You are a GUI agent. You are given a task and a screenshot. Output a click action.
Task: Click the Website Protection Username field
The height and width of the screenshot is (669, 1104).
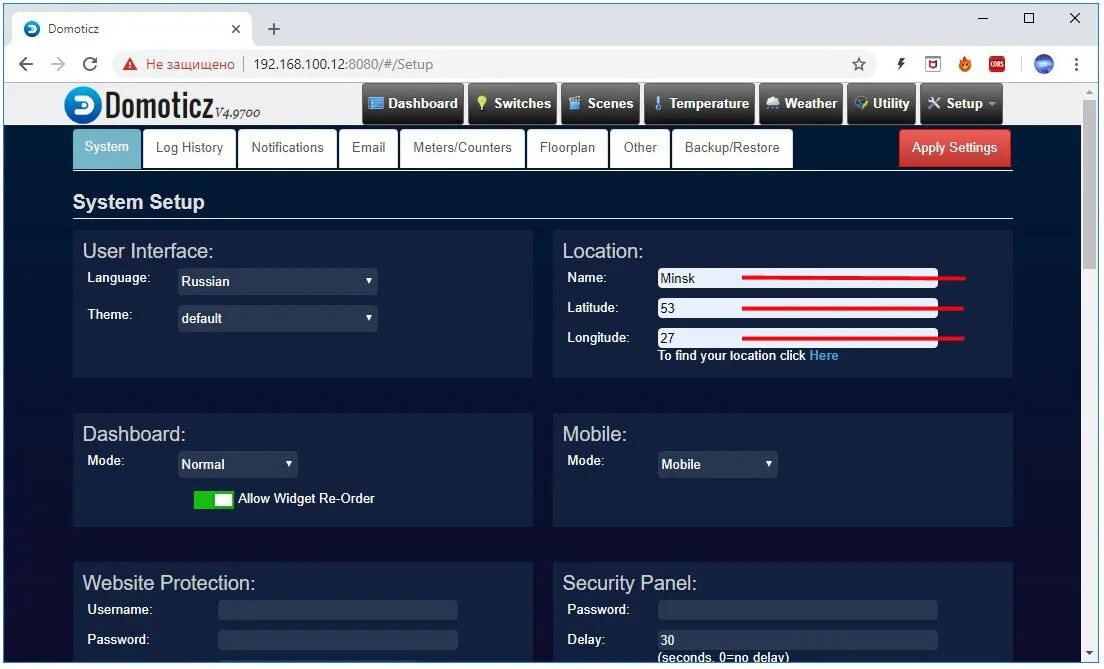click(338, 610)
